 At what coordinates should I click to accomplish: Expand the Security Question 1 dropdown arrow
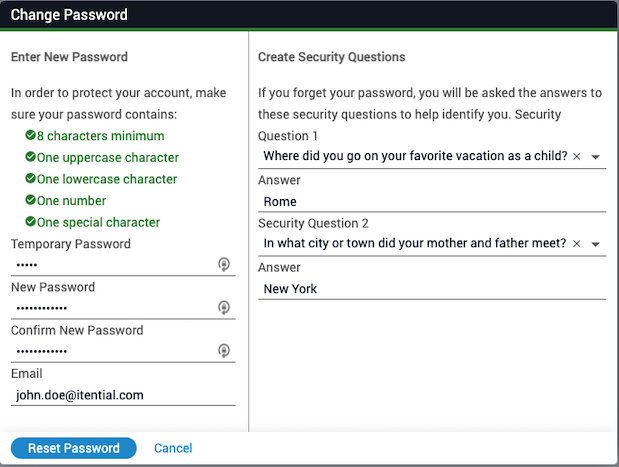coord(595,157)
